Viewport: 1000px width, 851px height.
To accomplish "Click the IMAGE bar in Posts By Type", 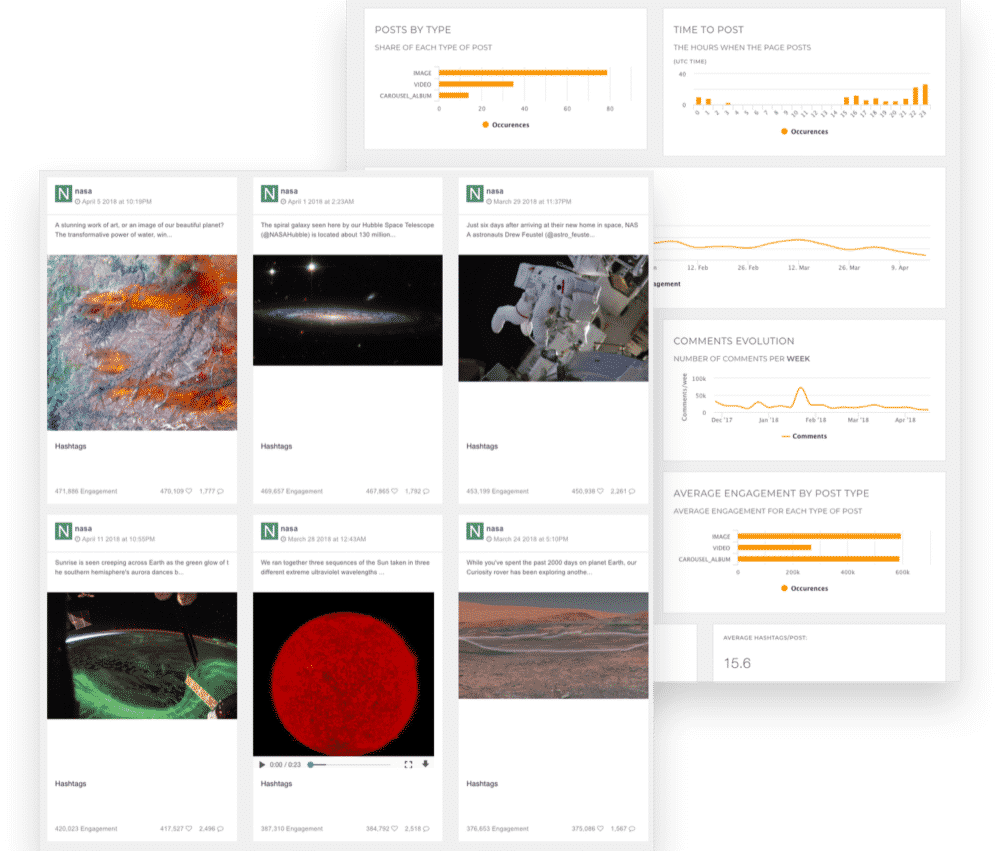I will pyautogui.click(x=522, y=72).
